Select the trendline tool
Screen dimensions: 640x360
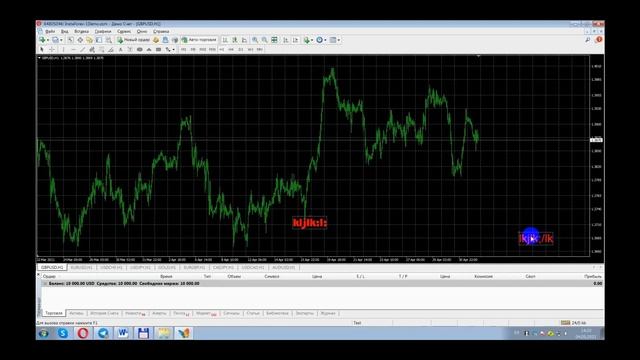pos(82,49)
